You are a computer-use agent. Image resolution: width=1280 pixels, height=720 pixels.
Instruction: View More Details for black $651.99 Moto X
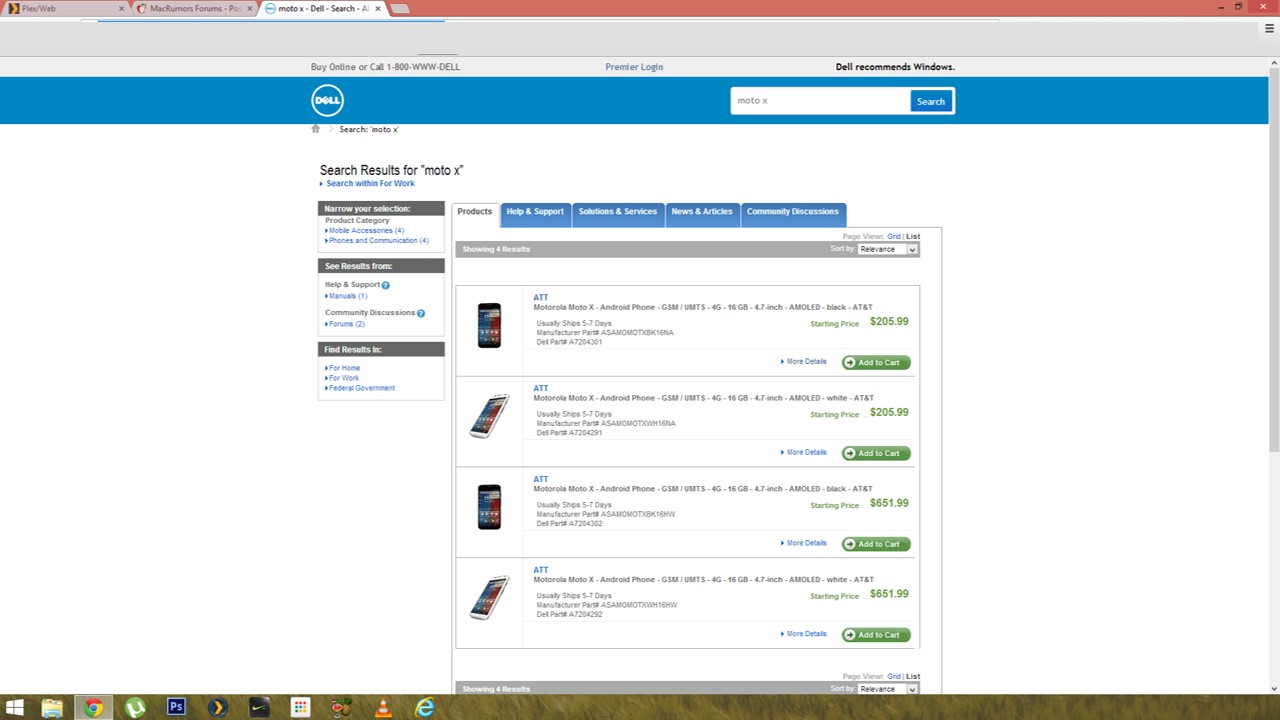click(806, 543)
